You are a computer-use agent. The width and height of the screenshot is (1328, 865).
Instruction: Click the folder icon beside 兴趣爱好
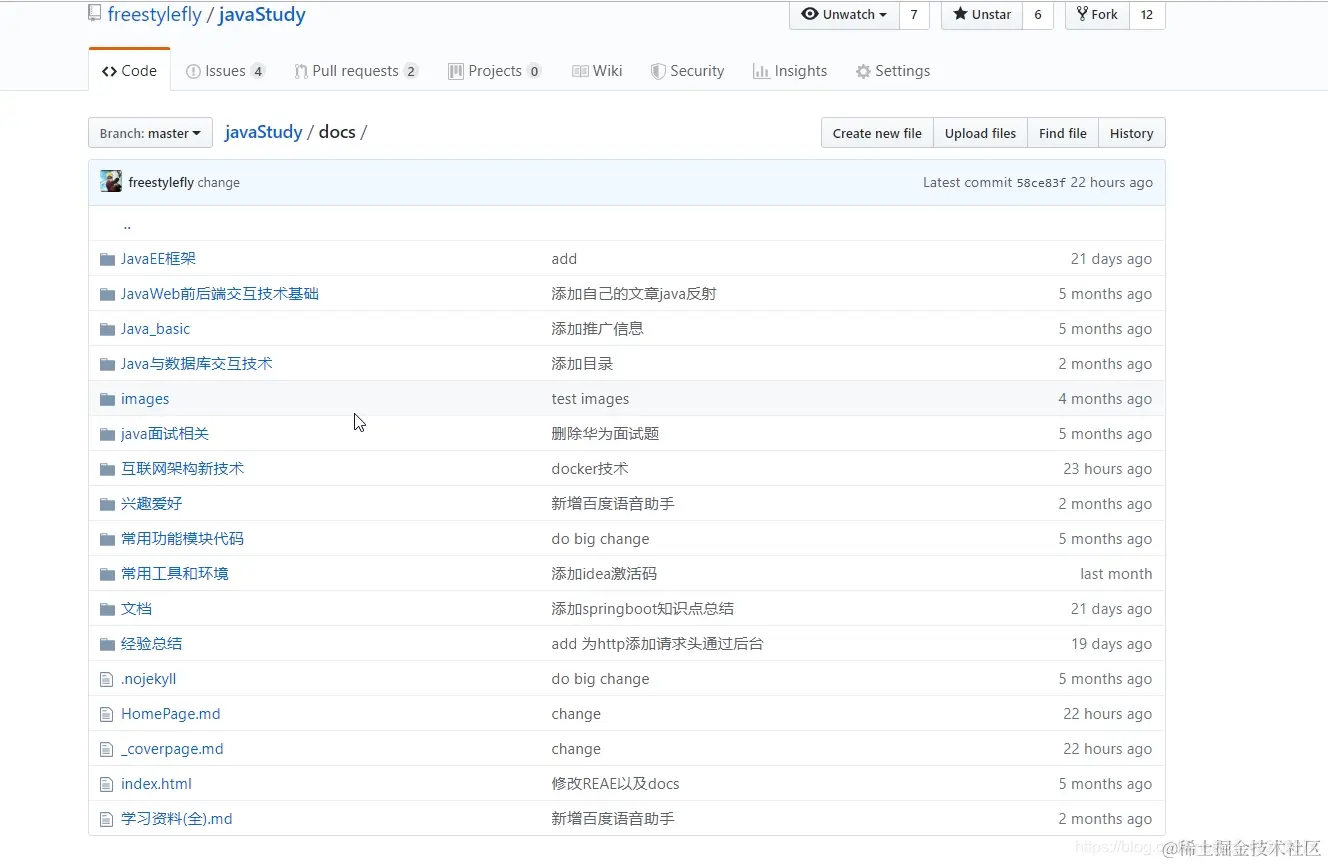[x=107, y=504]
